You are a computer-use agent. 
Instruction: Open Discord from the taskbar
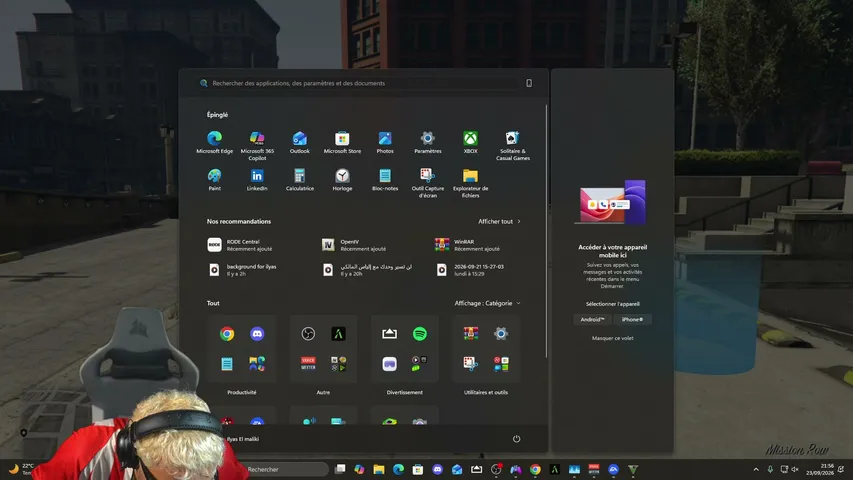coord(437,469)
